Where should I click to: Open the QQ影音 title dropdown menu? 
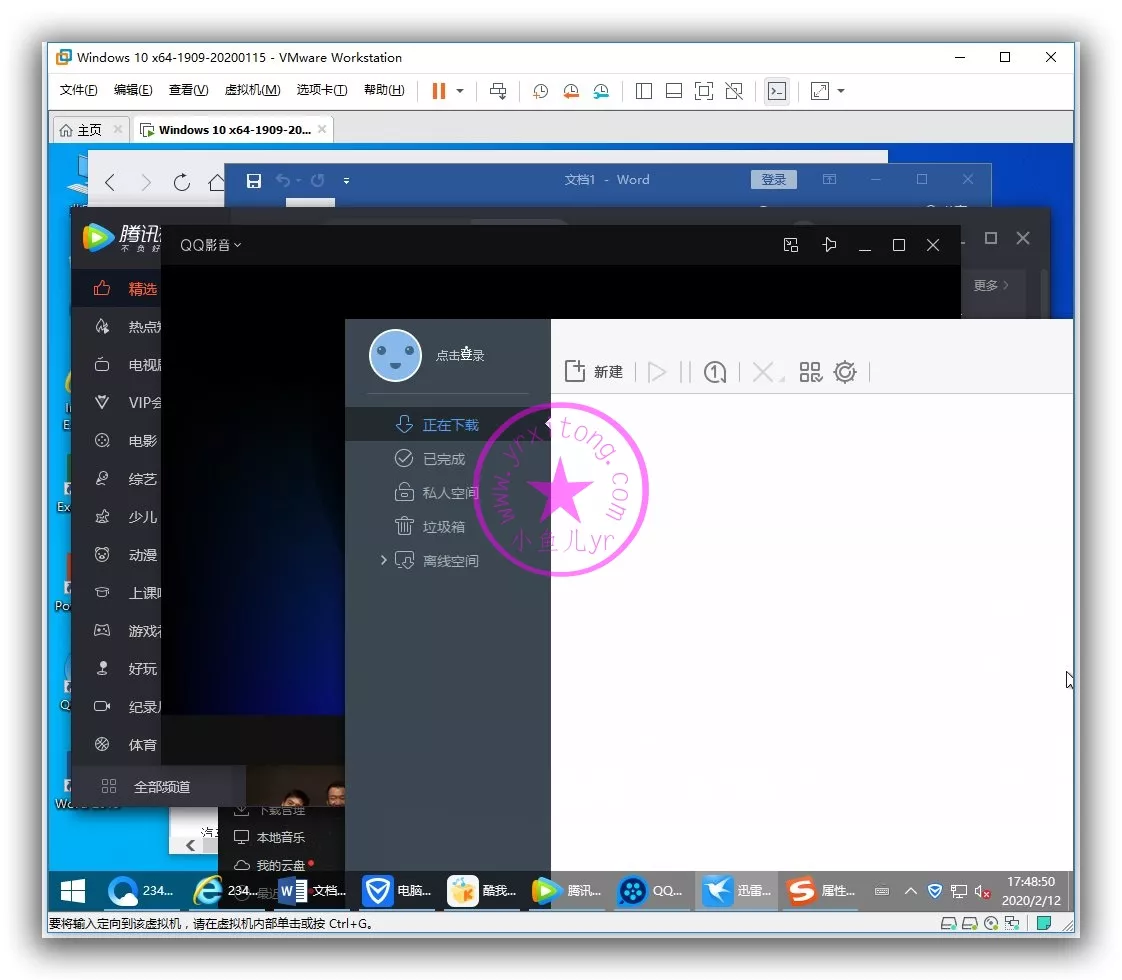point(210,245)
